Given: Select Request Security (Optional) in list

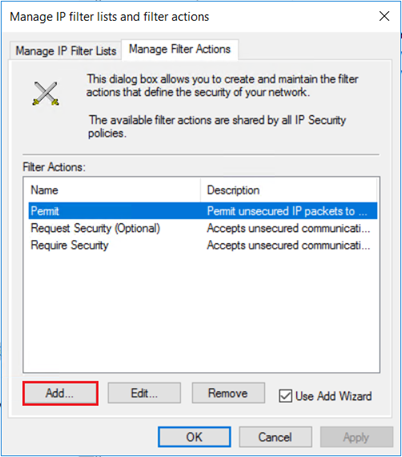Looking at the screenshot, I should tap(95, 228).
